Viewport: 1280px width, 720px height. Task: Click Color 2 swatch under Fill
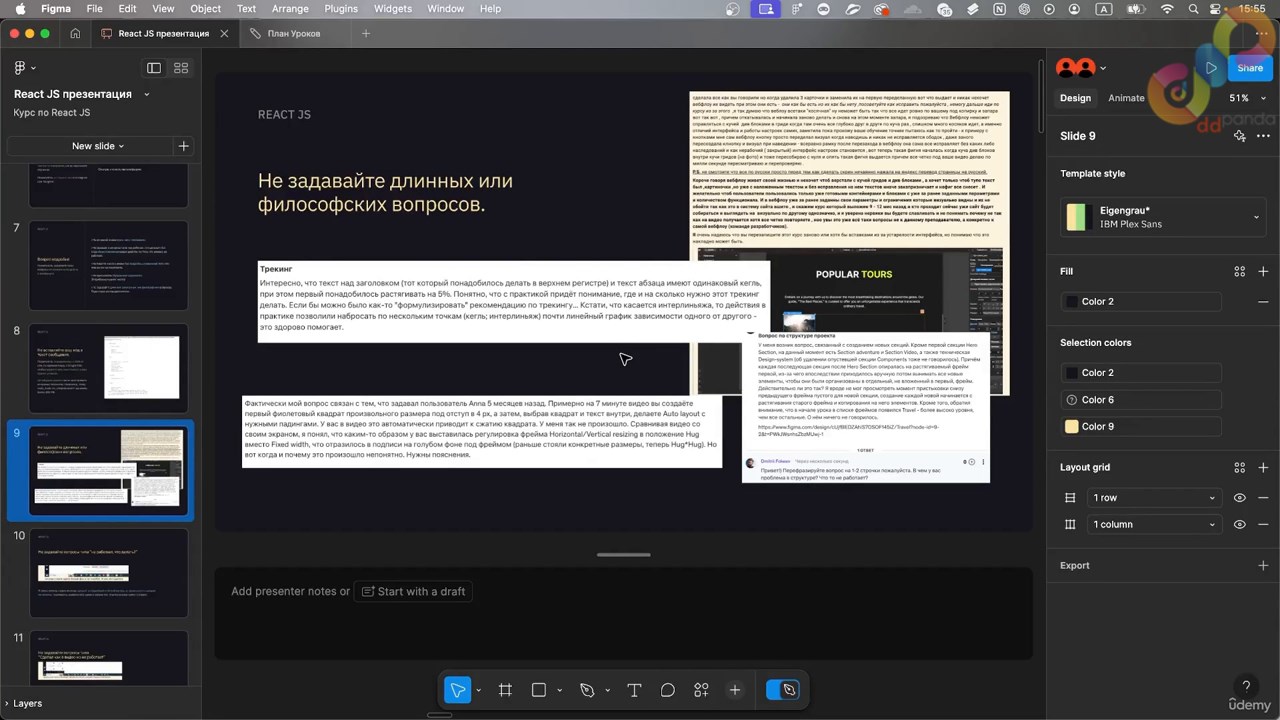[1072, 301]
